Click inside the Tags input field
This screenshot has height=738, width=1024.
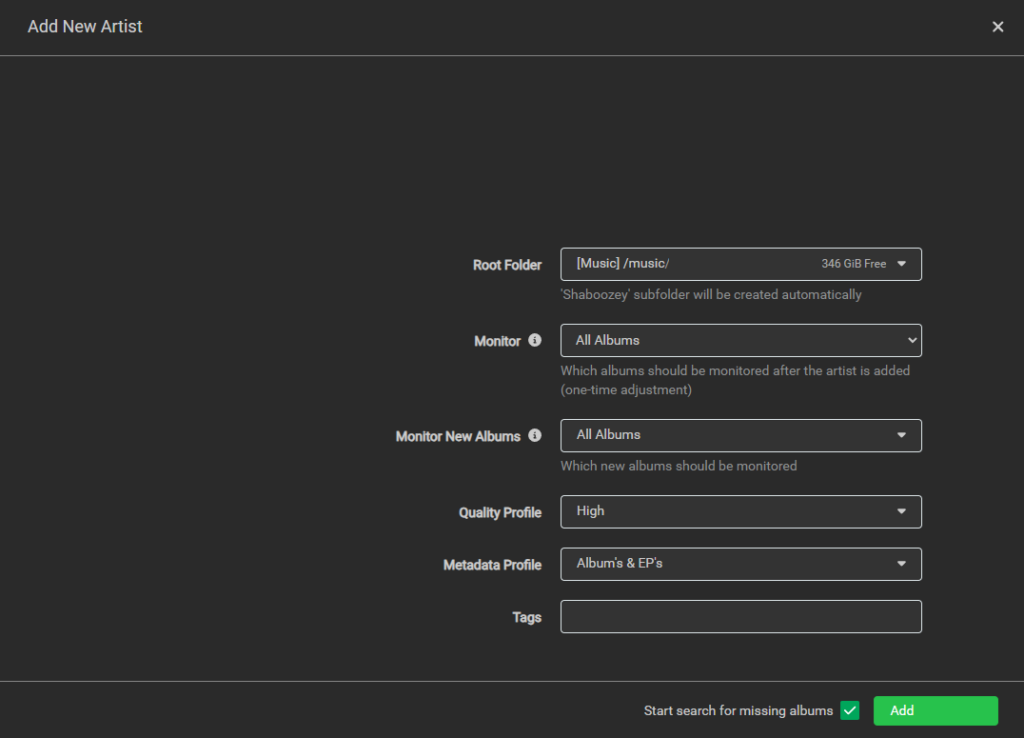(x=740, y=616)
